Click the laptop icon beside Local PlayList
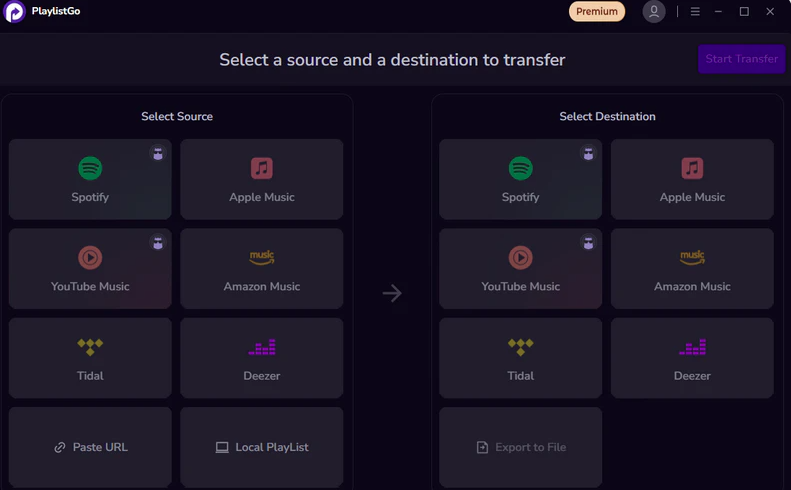This screenshot has height=490, width=791. [x=222, y=448]
